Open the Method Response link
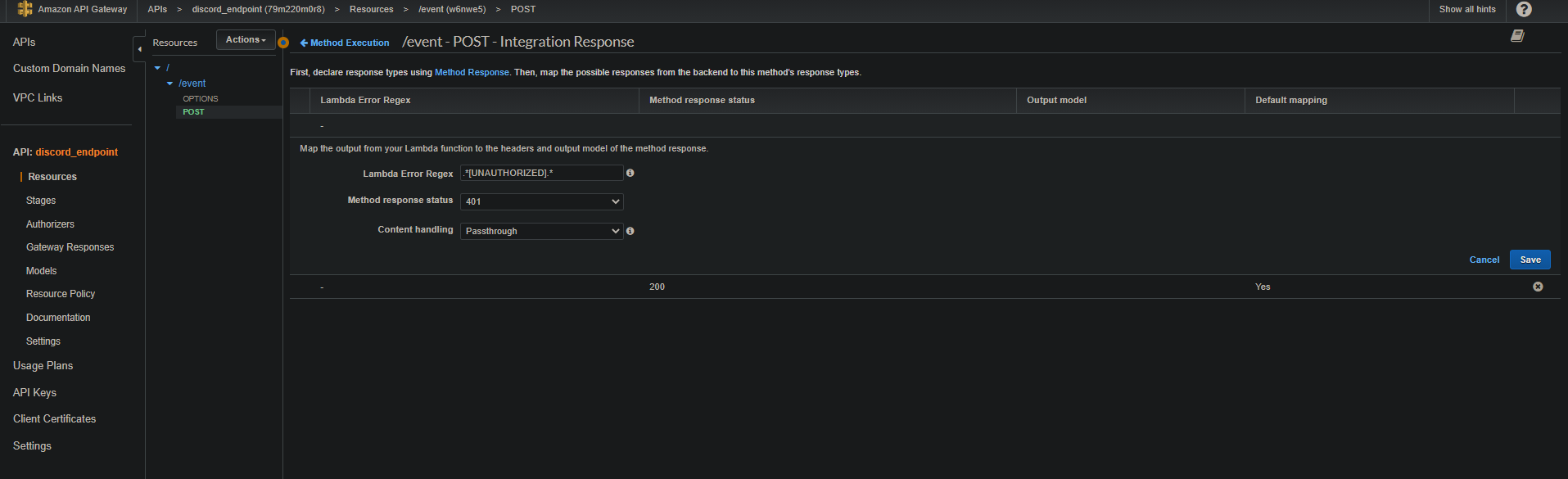This screenshot has height=479, width=1568. pos(472,72)
